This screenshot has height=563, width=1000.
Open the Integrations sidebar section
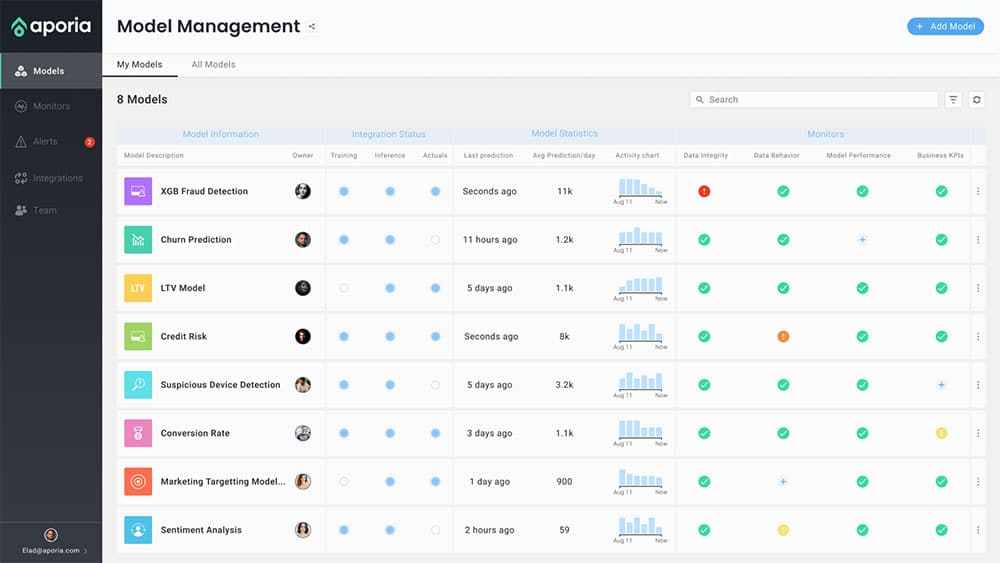coord(51,178)
